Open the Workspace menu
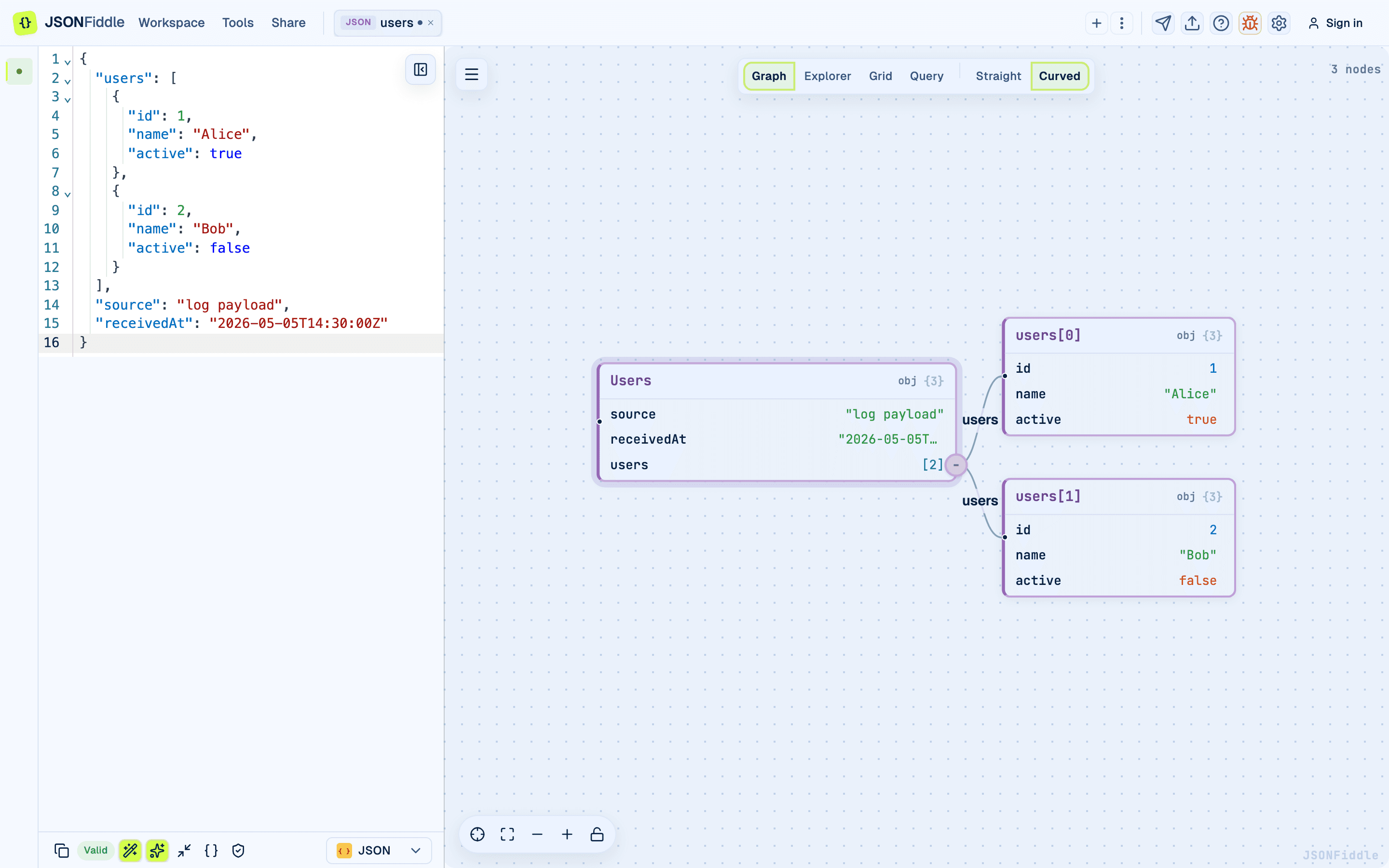1389x868 pixels. pos(171,23)
